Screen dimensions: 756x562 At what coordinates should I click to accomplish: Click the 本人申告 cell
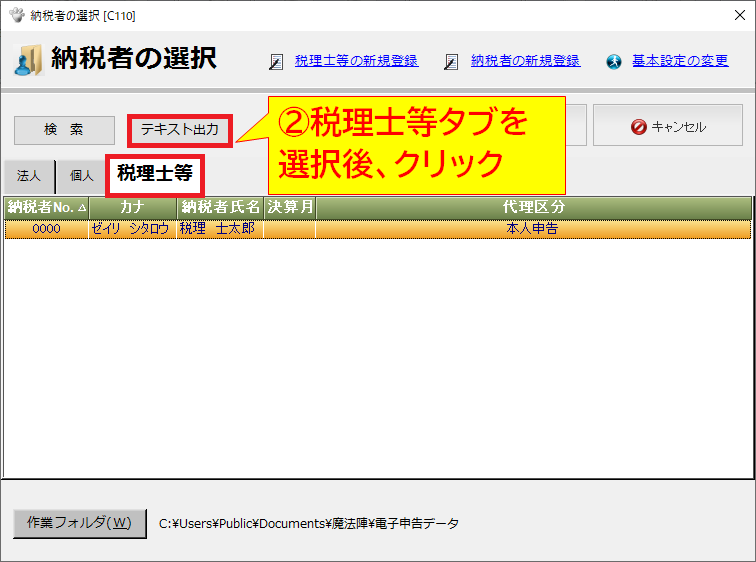point(533,228)
